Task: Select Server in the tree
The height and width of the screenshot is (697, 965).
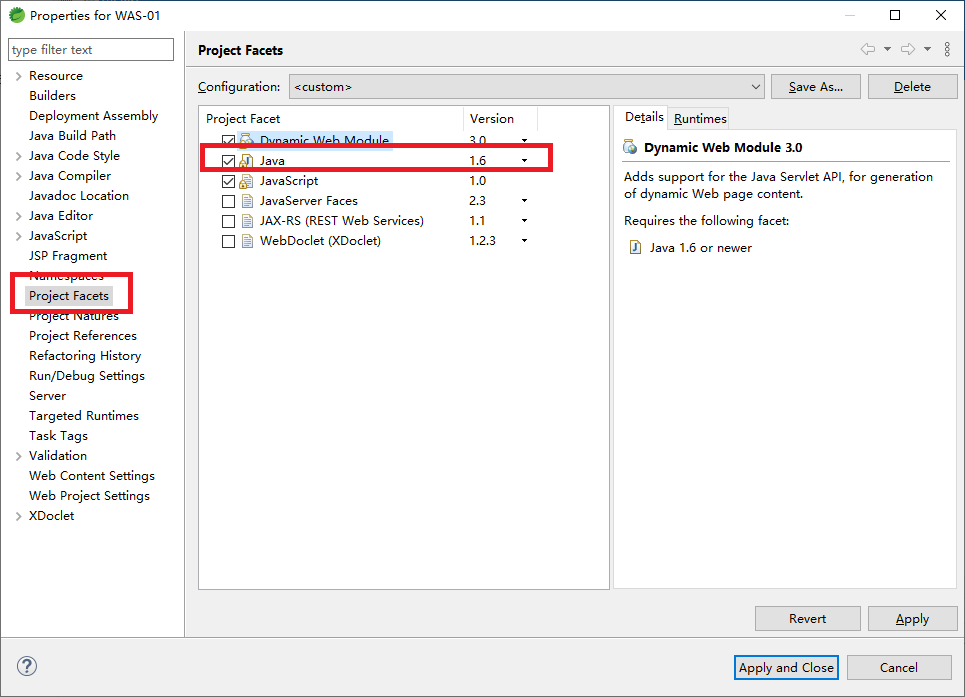Action: 47,396
